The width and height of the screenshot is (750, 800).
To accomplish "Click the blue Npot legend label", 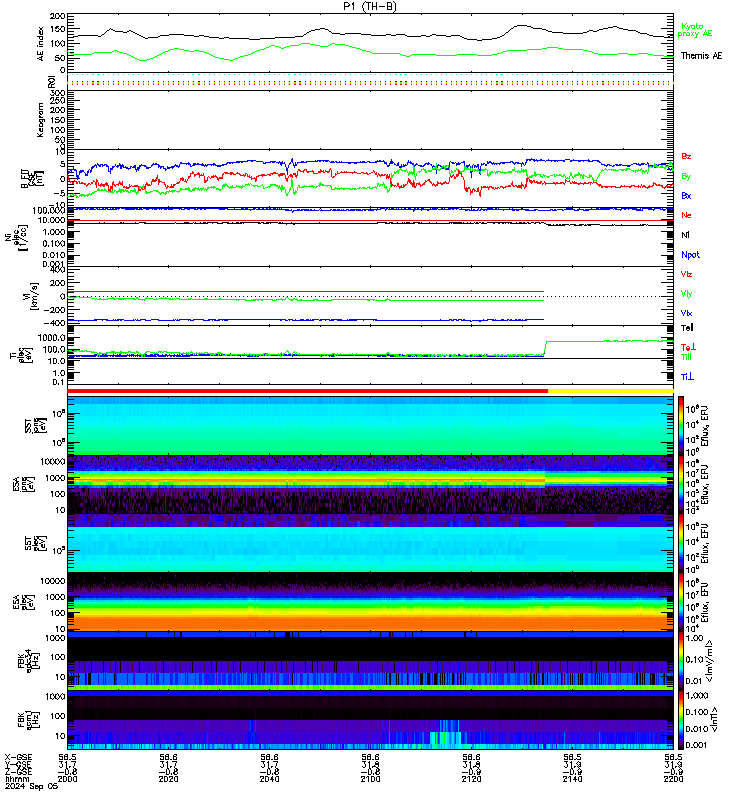I will 690,255.
